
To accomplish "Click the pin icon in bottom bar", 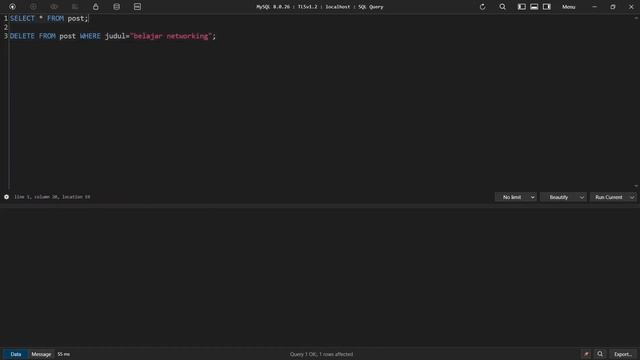I will [586, 354].
